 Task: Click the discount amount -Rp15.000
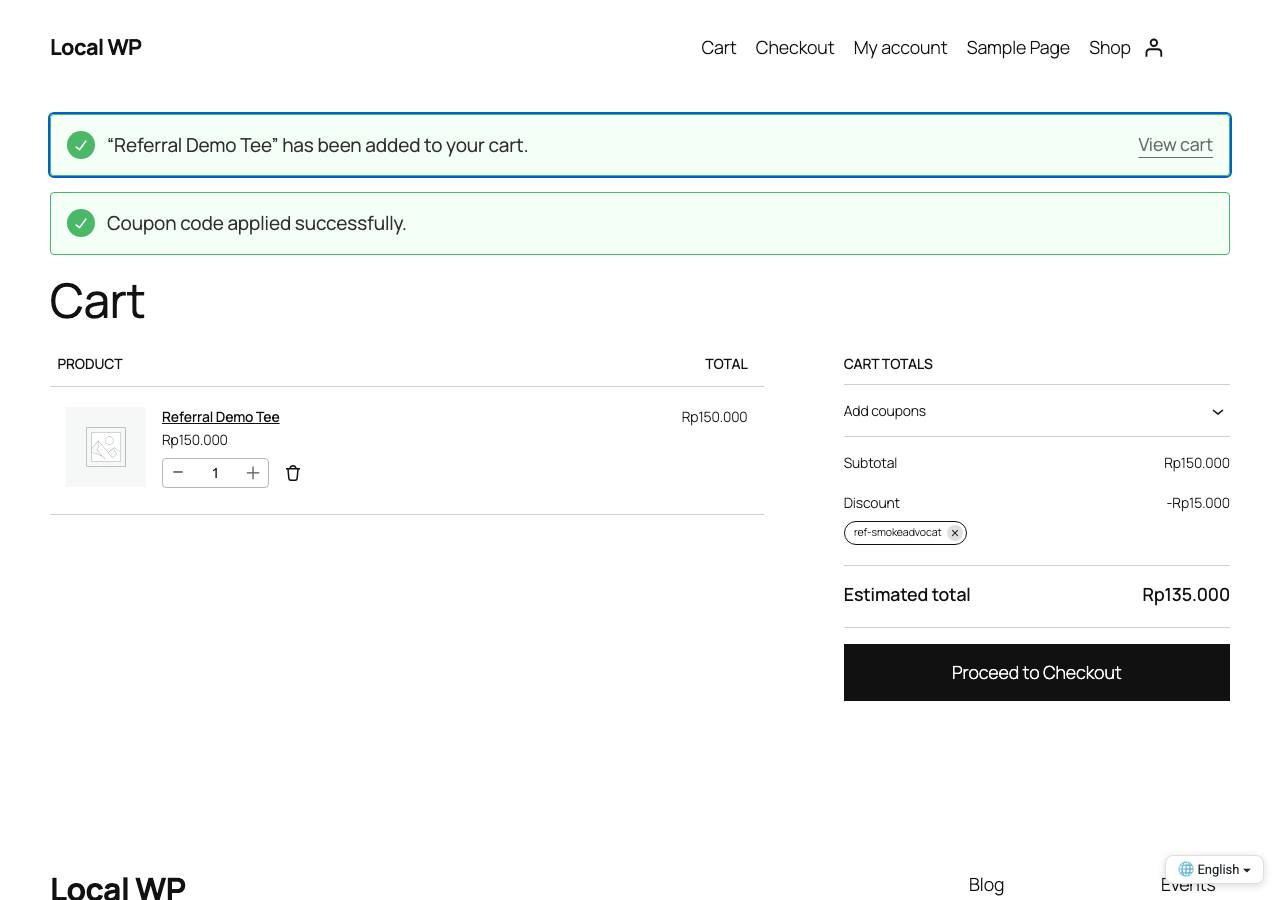point(1198,503)
